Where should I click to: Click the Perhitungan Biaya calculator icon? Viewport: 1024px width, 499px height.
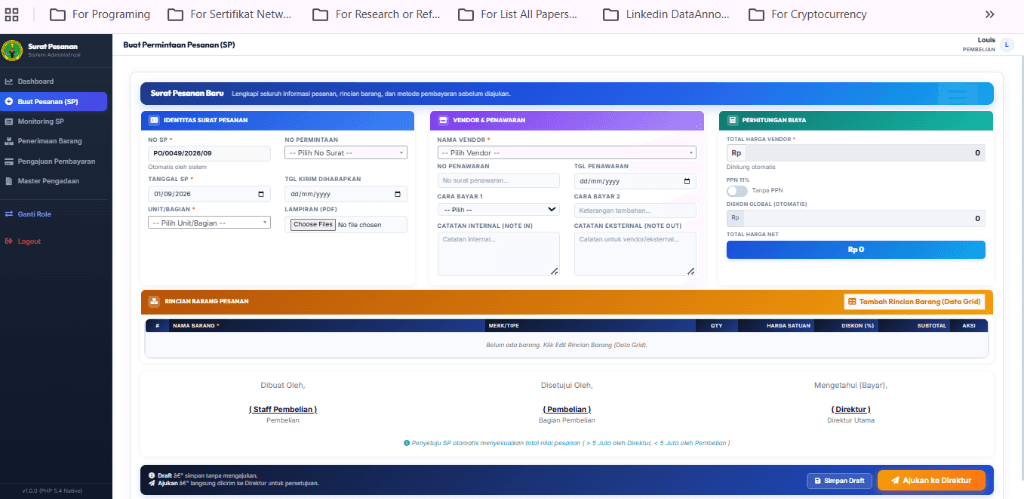pos(733,121)
